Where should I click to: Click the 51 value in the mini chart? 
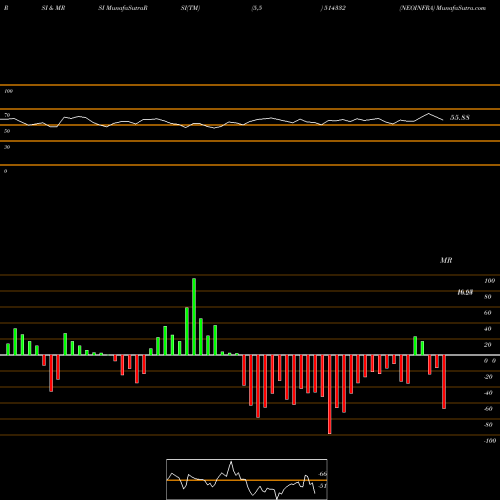coord(323,486)
